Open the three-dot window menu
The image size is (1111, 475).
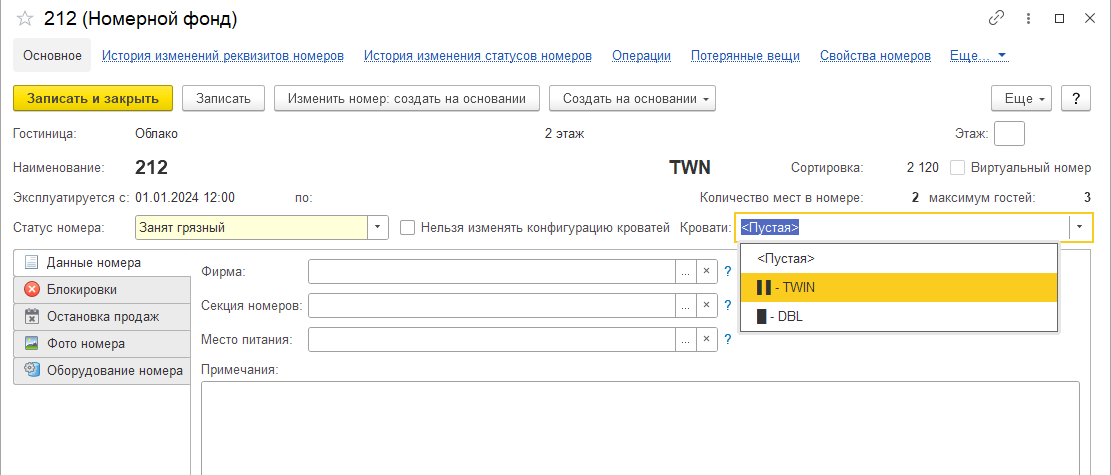tap(1027, 18)
